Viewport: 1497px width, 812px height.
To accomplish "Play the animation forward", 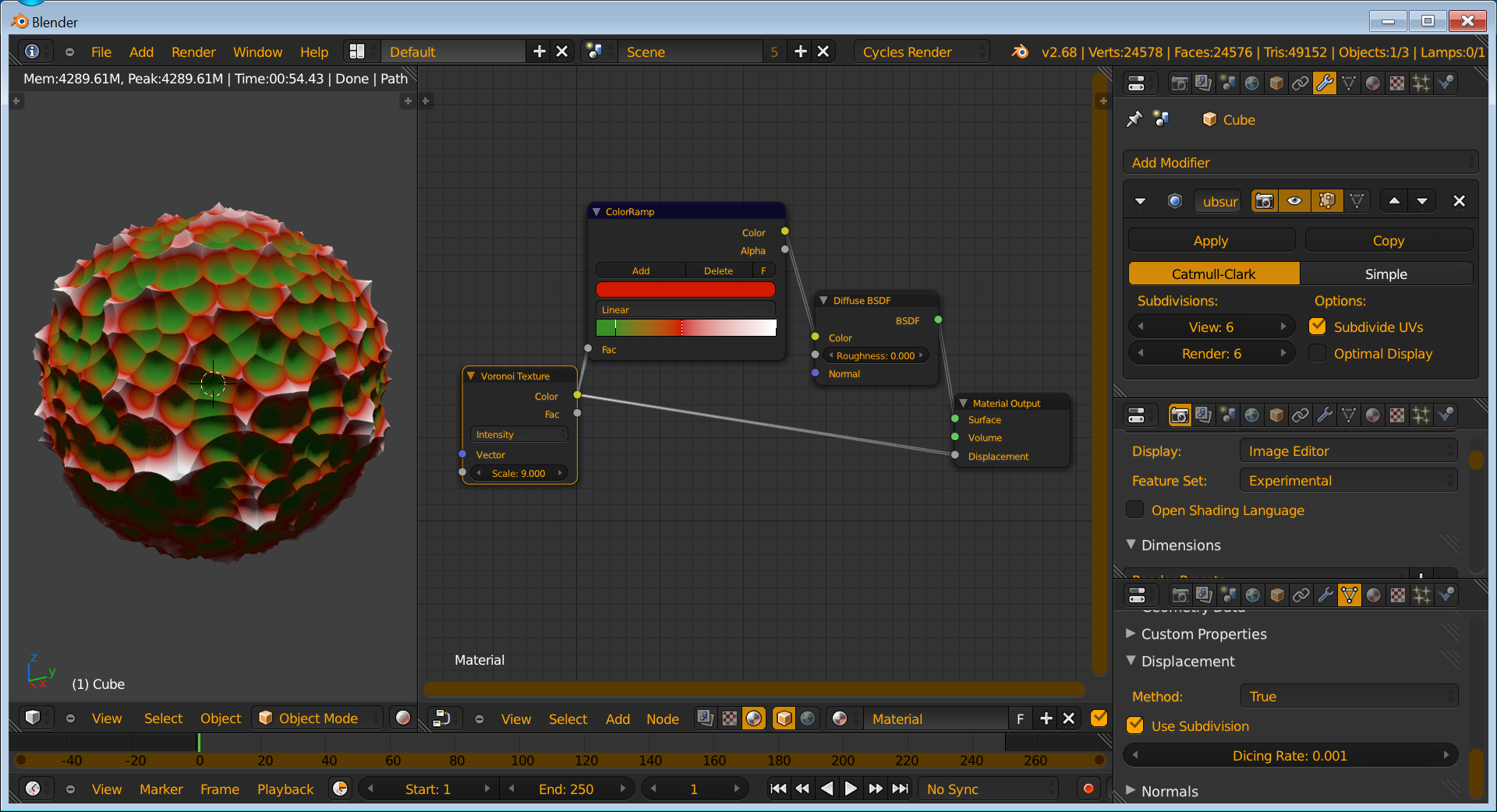I will (851, 789).
